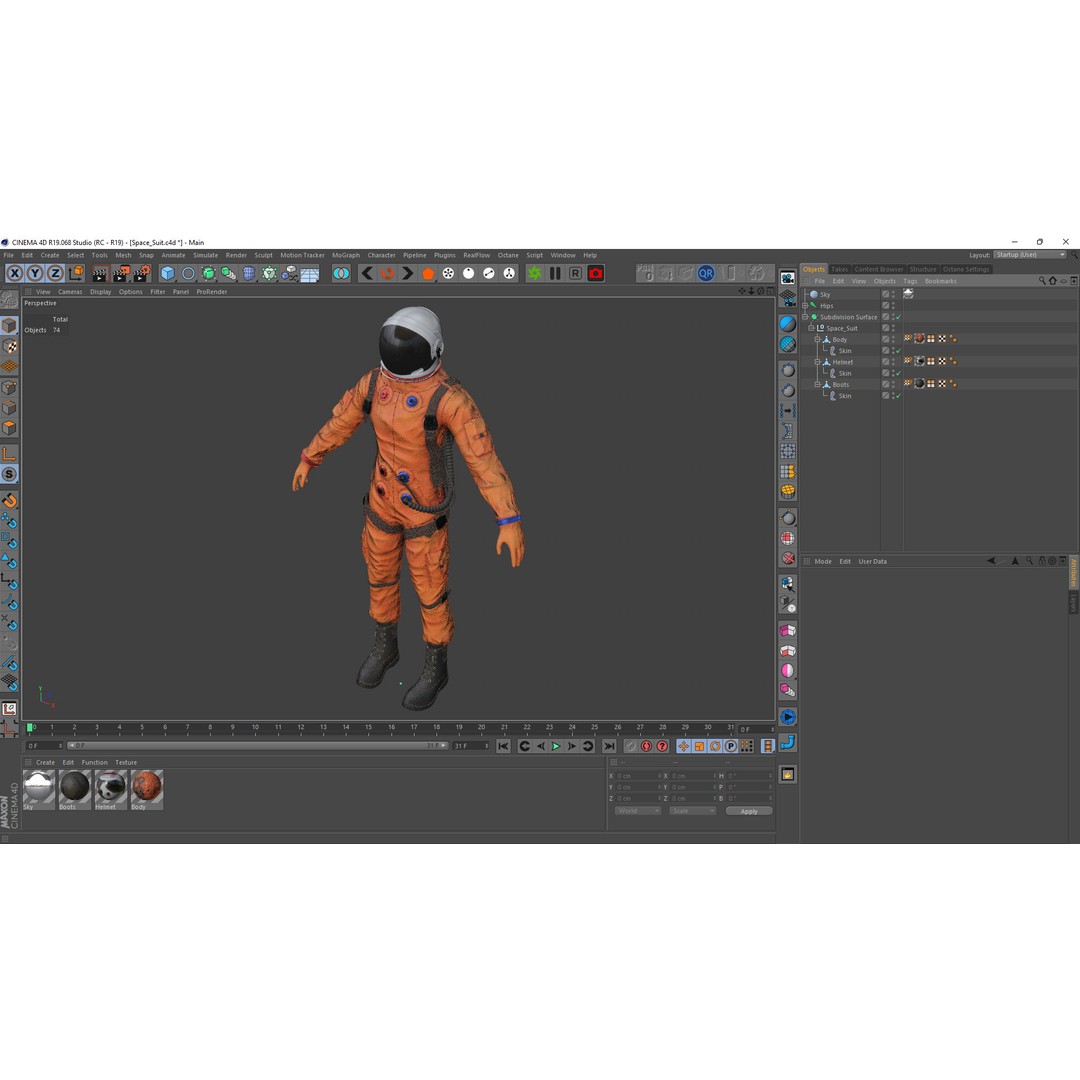Open Edit Render Settings gear clapperboard
This screenshot has width=1080, height=1080.
[x=142, y=273]
